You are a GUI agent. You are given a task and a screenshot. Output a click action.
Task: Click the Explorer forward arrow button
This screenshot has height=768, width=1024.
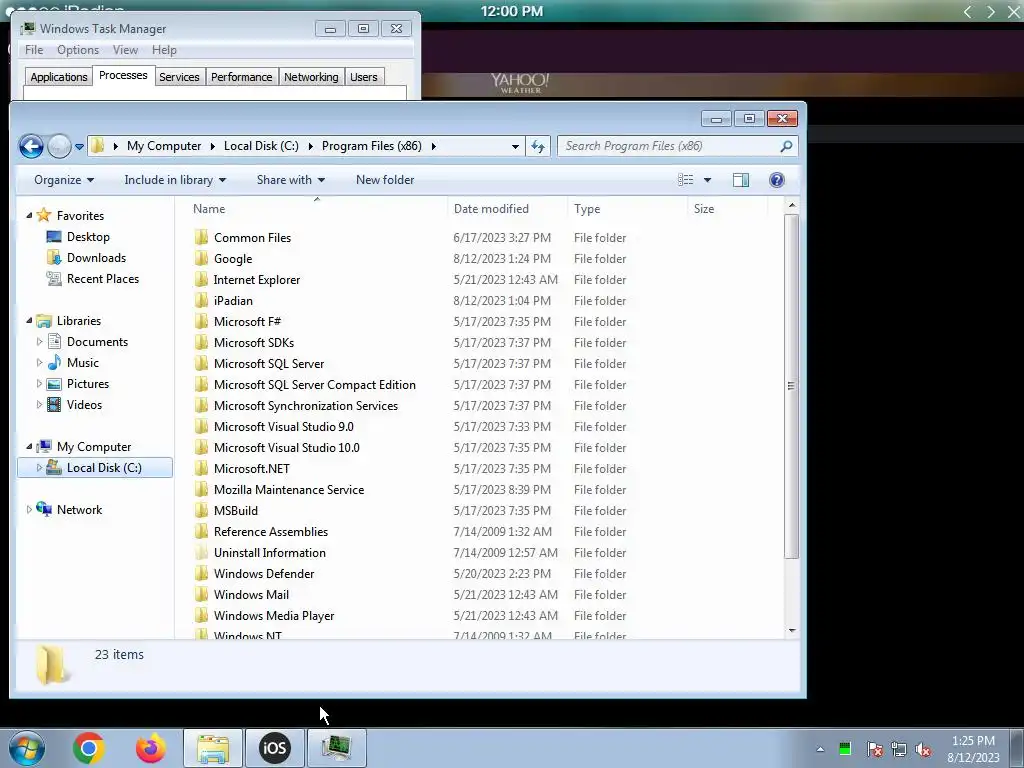pos(59,146)
